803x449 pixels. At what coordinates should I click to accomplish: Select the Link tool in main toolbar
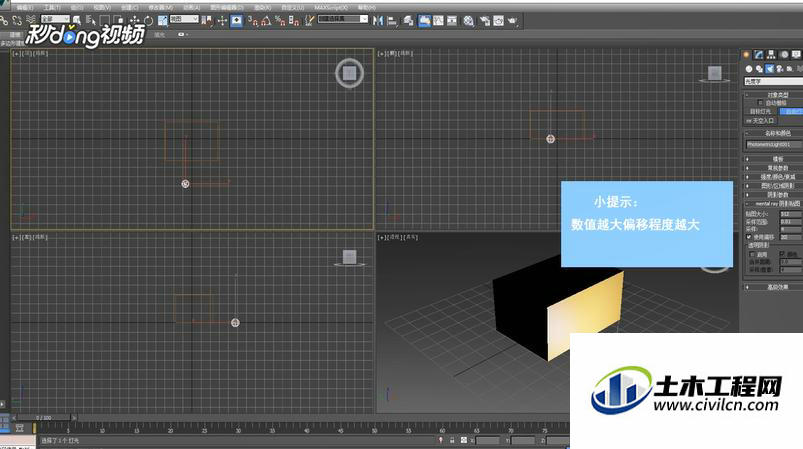[x=4, y=20]
